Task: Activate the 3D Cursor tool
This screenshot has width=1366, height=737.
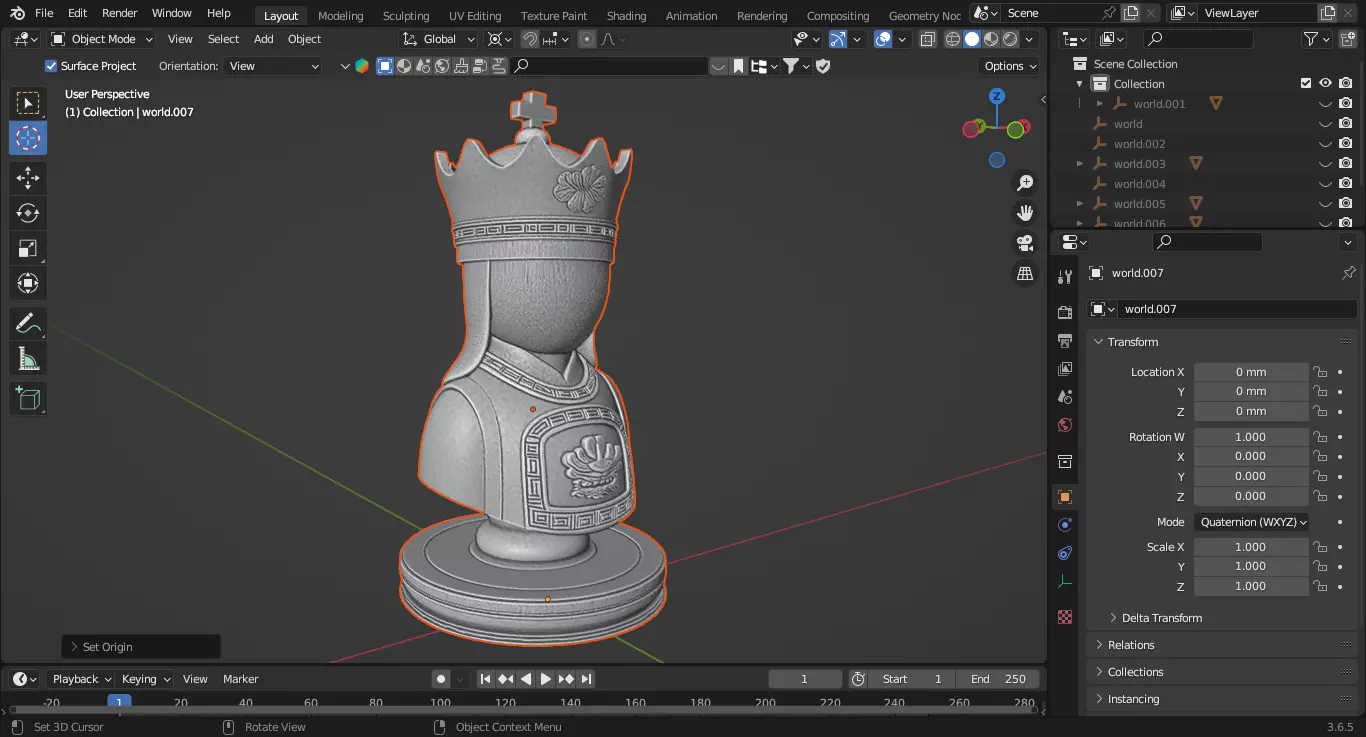Action: tap(28, 138)
